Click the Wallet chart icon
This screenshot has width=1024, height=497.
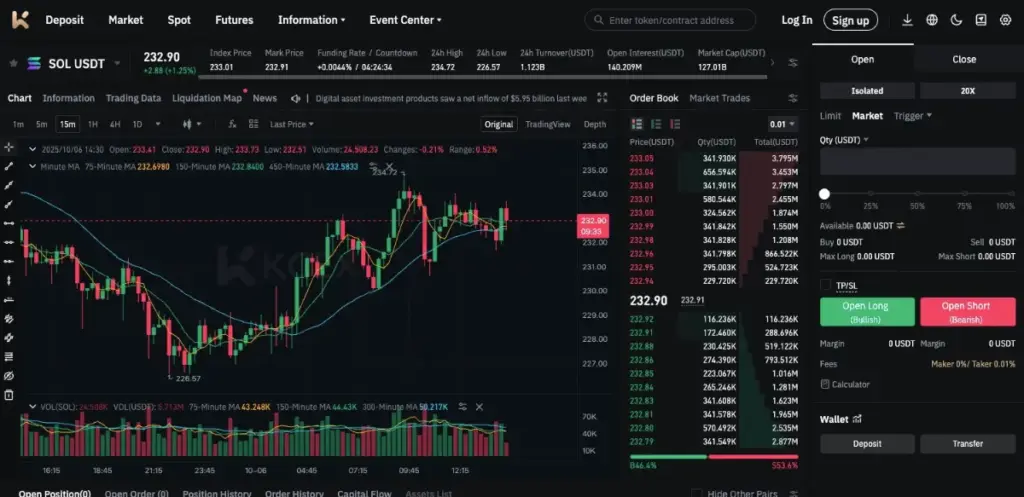tap(857, 419)
